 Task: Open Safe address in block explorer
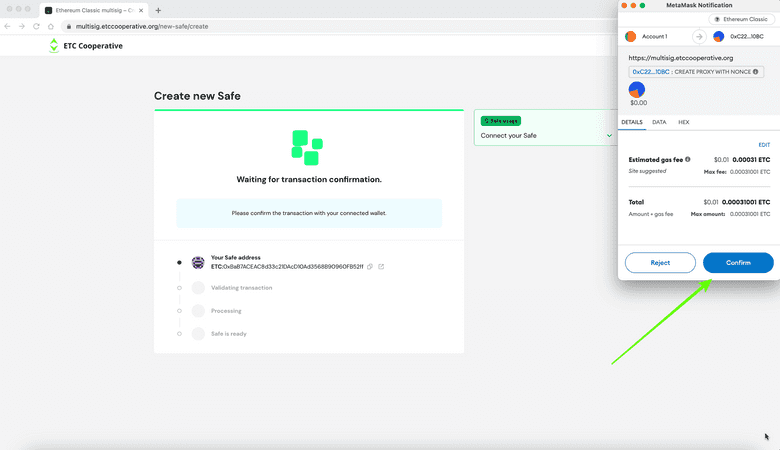pos(381,266)
